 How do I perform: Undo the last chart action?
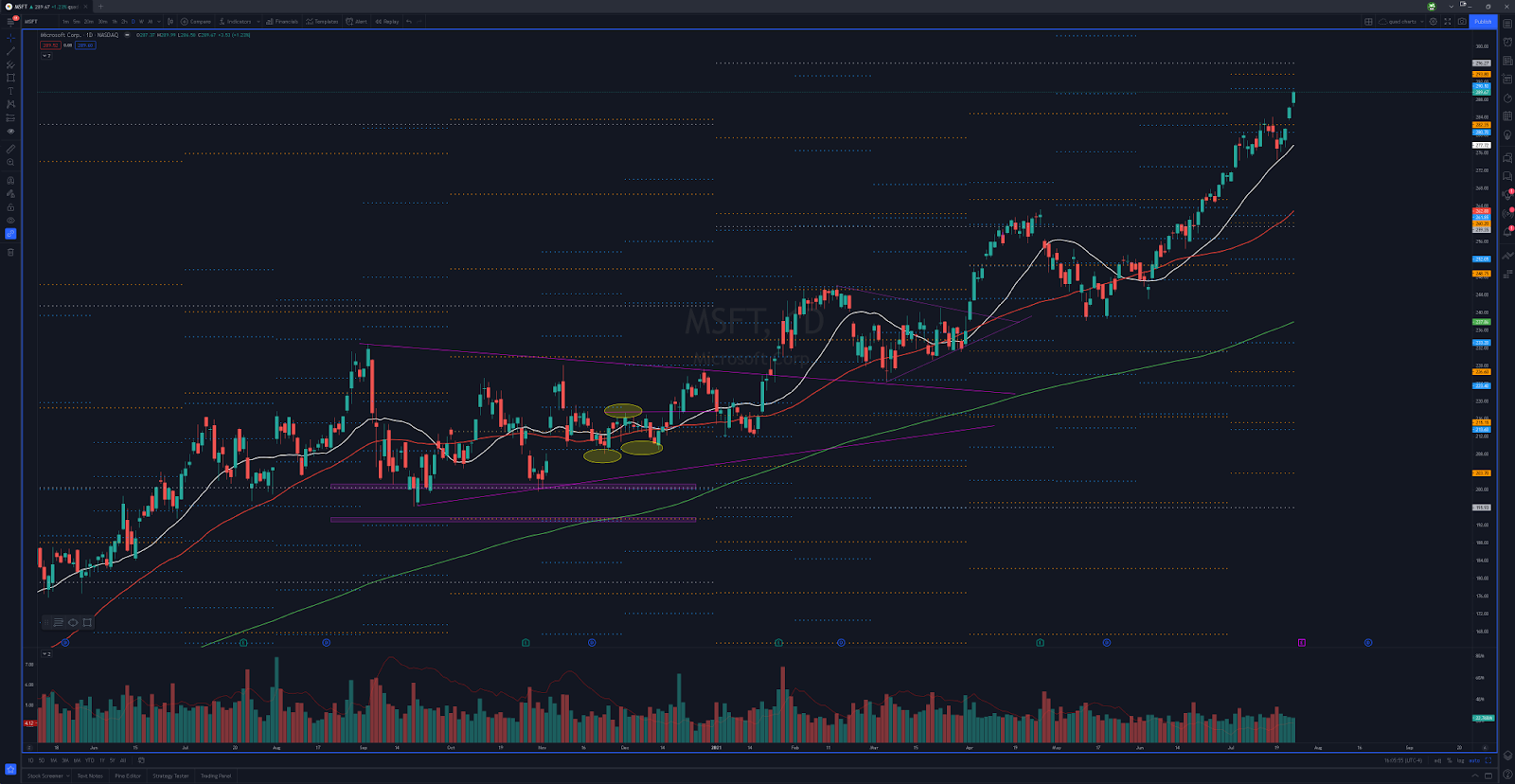(409, 21)
